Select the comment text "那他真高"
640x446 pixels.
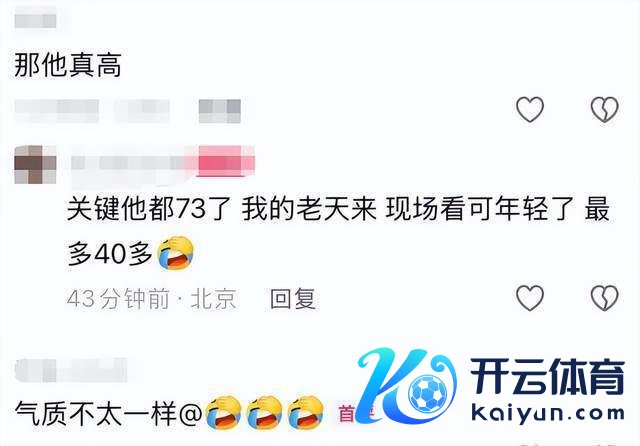68,65
